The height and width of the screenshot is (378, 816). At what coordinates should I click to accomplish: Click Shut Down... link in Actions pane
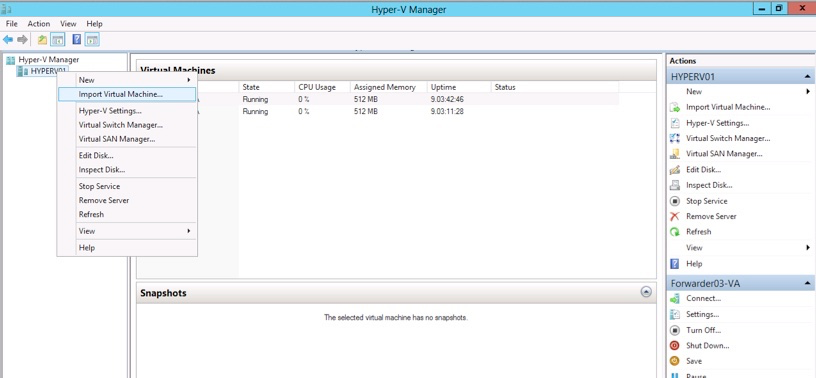[707, 346]
